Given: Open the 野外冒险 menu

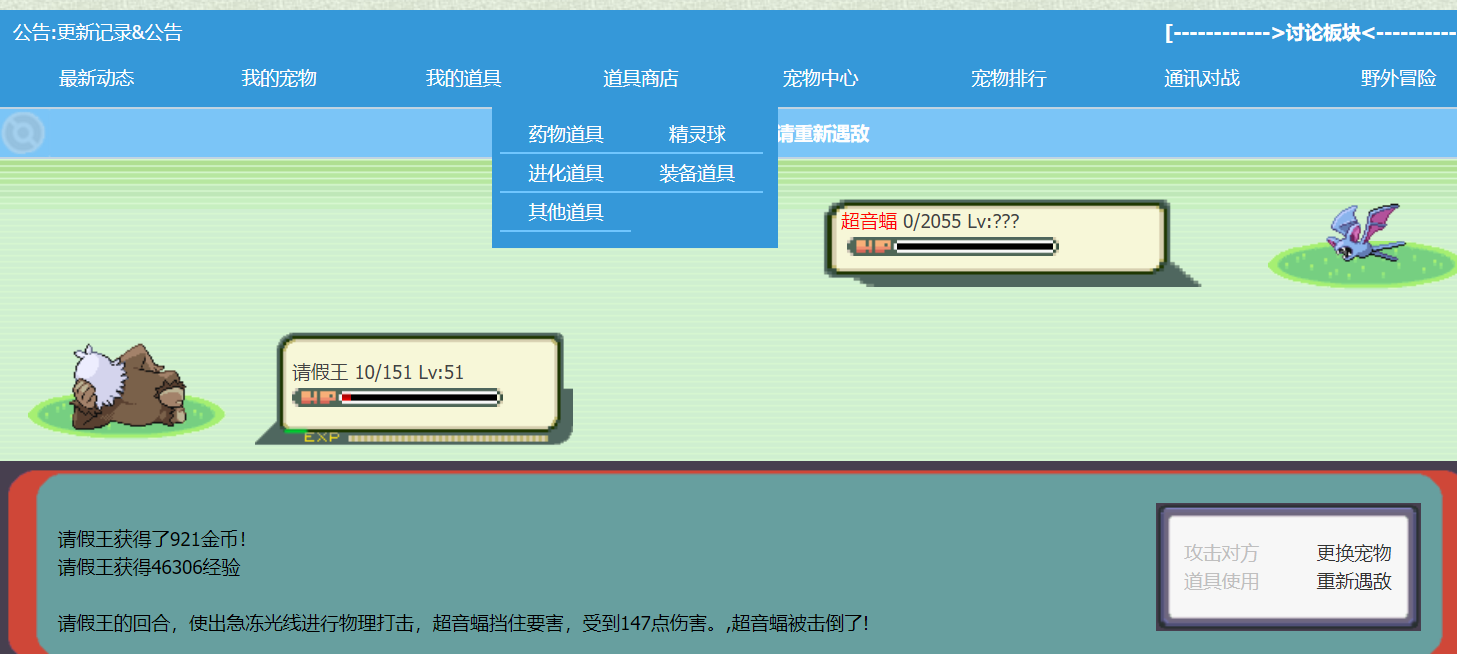Looking at the screenshot, I should [x=1399, y=78].
